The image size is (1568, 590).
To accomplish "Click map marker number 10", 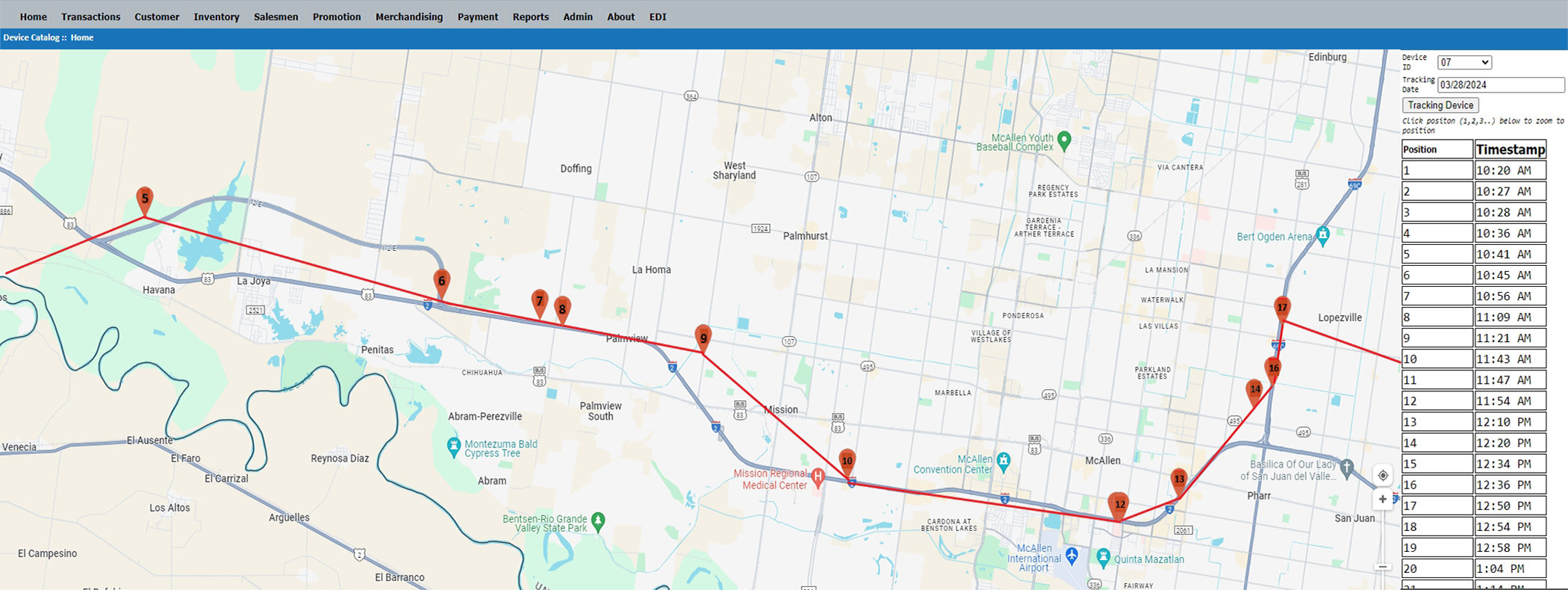I will tap(847, 462).
